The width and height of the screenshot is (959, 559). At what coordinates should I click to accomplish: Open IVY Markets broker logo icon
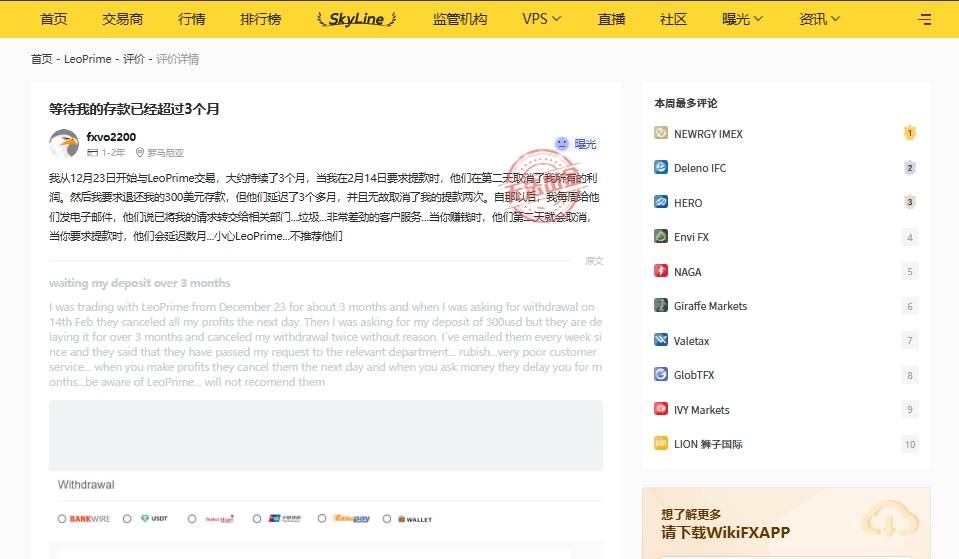coord(661,409)
